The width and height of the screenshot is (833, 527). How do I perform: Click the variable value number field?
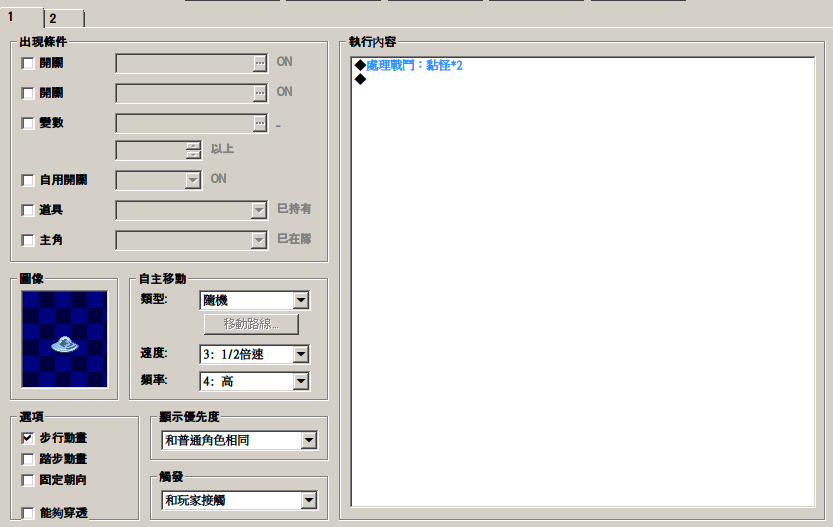pyautogui.click(x=151, y=150)
